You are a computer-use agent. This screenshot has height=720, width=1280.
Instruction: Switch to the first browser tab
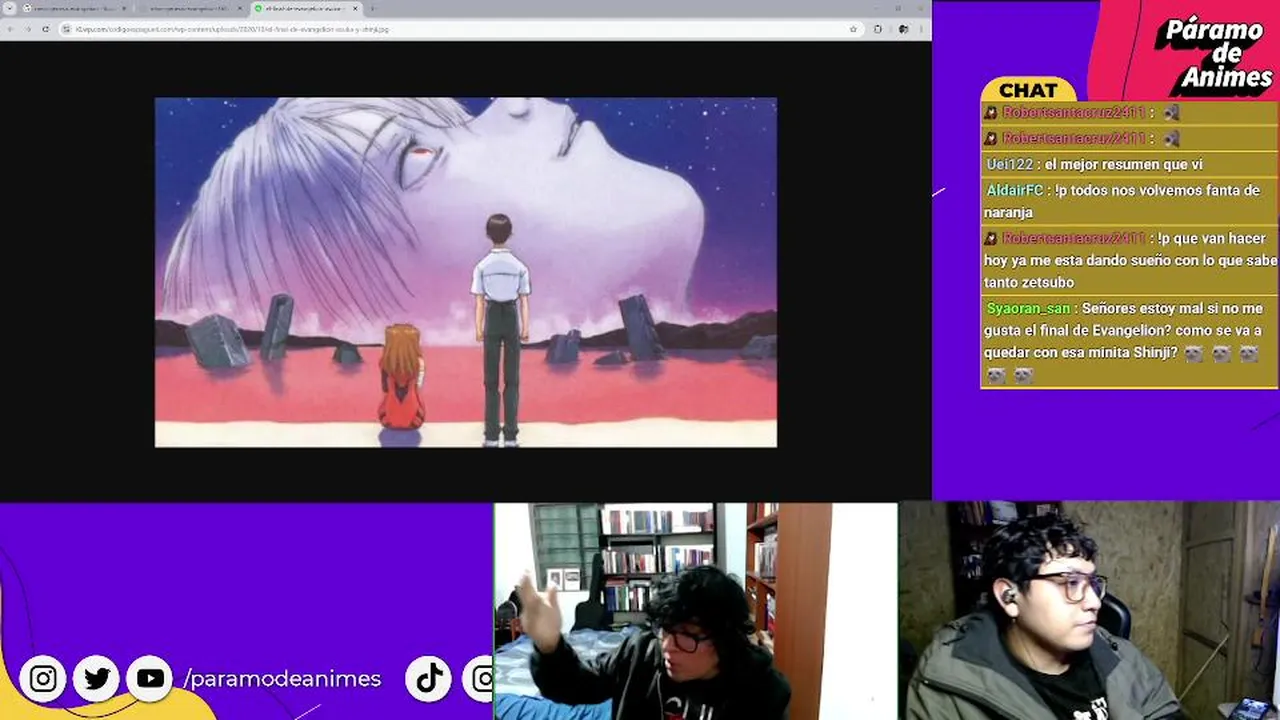(x=73, y=8)
